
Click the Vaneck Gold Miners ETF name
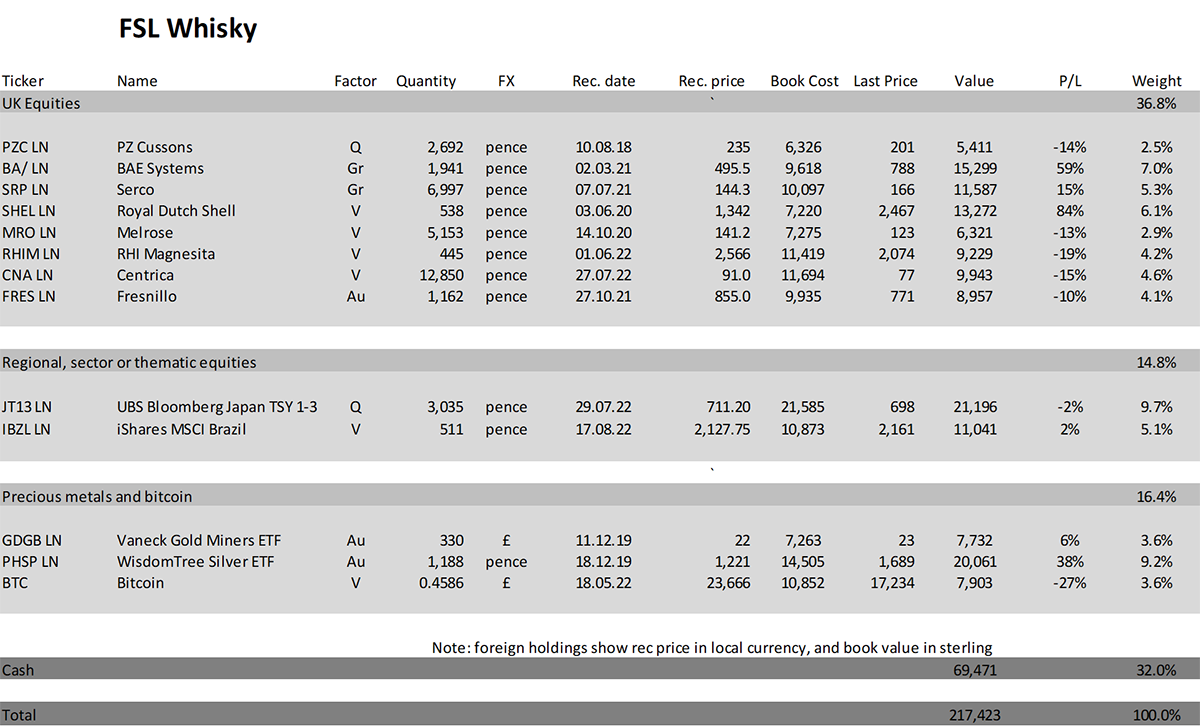point(200,540)
